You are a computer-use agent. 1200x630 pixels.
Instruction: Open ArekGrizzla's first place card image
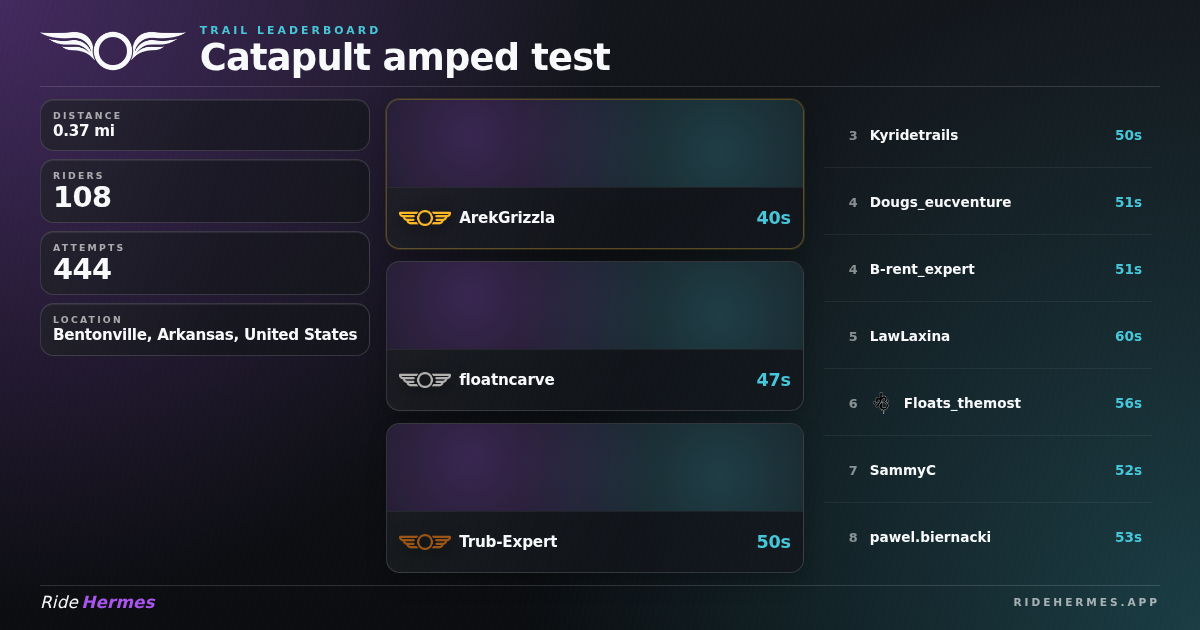click(x=595, y=144)
